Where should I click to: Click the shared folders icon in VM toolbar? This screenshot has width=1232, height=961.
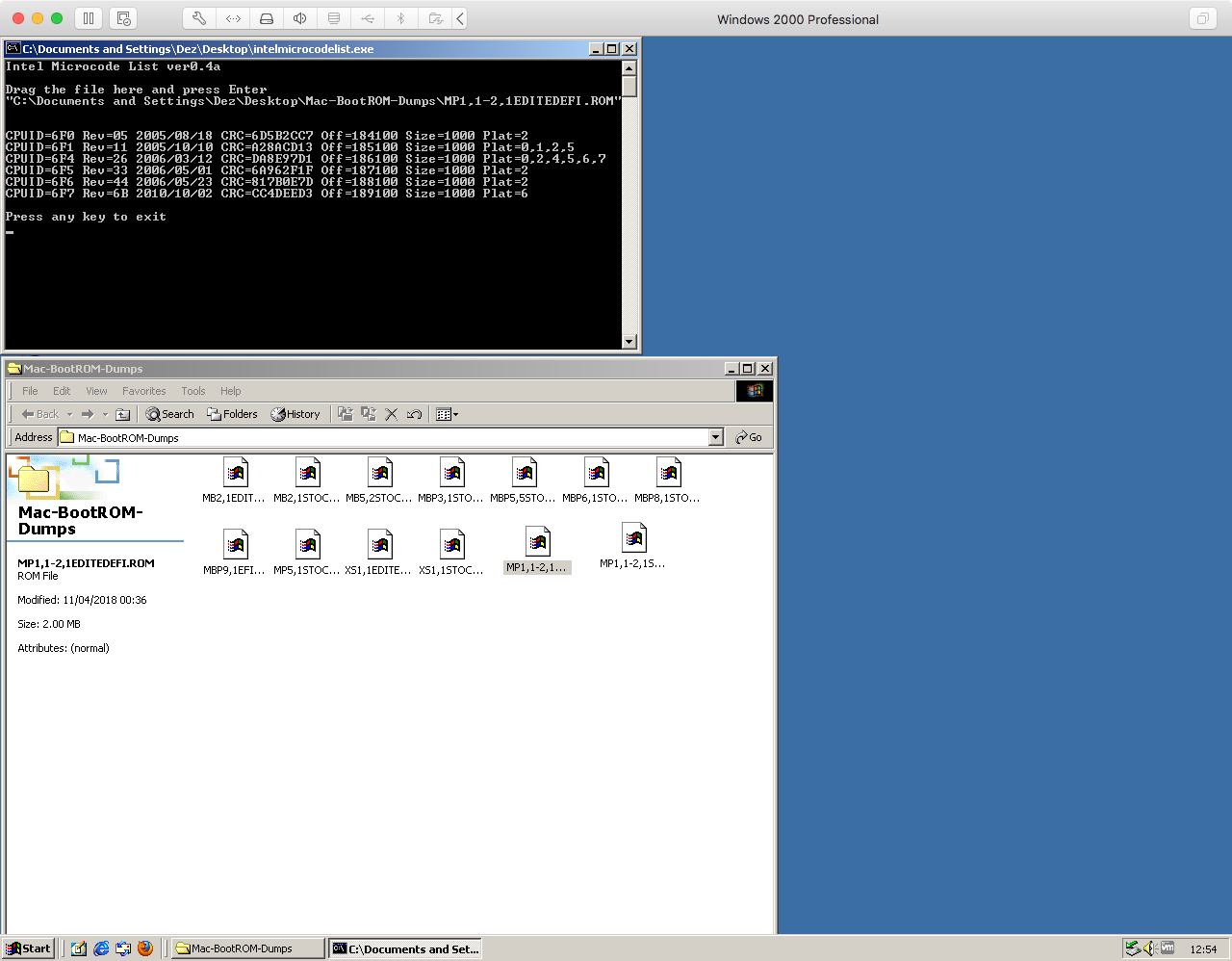(x=435, y=18)
